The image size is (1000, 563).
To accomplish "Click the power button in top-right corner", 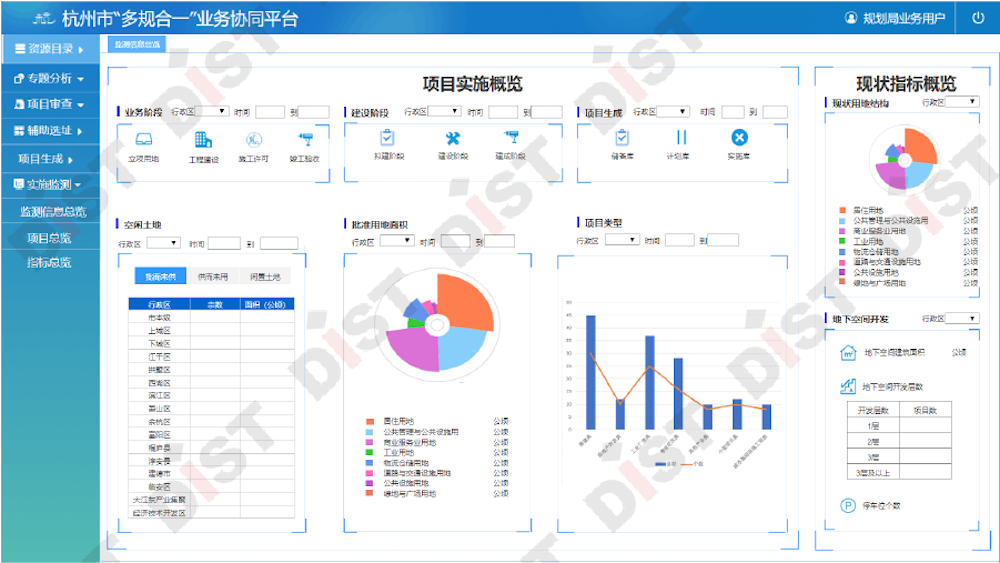I will (977, 18).
